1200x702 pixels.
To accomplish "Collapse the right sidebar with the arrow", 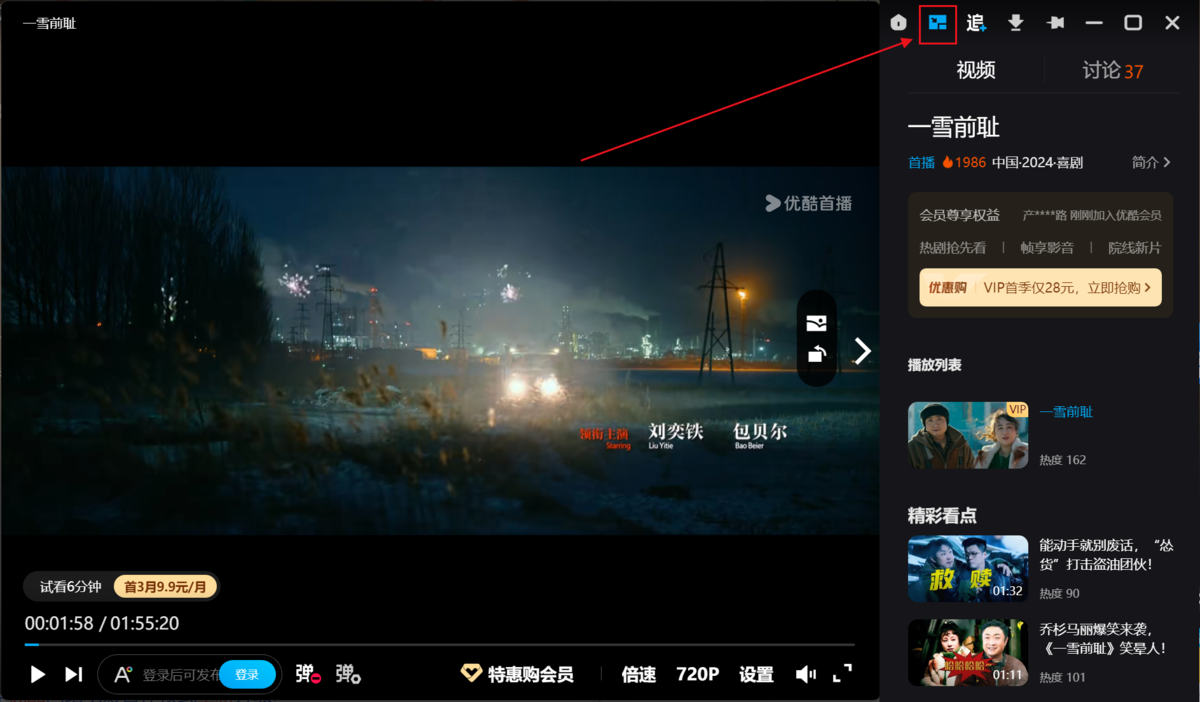I will 862,351.
